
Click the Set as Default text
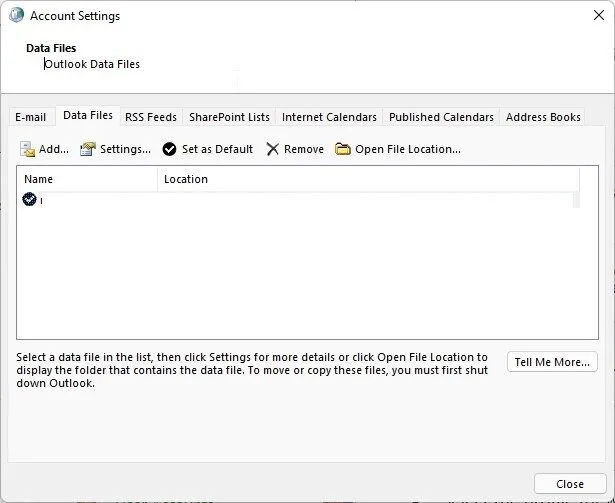(x=217, y=149)
